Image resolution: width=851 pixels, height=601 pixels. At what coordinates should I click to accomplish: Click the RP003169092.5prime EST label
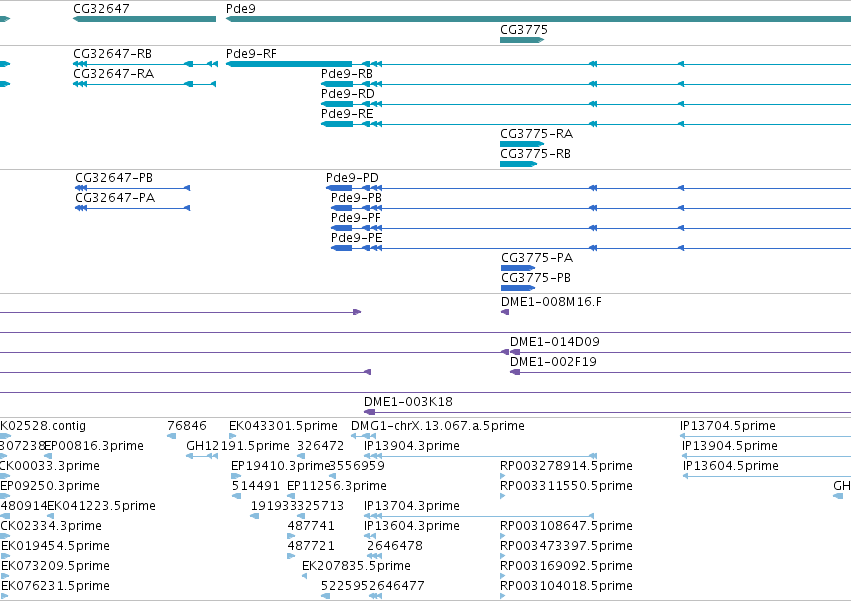coord(566,566)
